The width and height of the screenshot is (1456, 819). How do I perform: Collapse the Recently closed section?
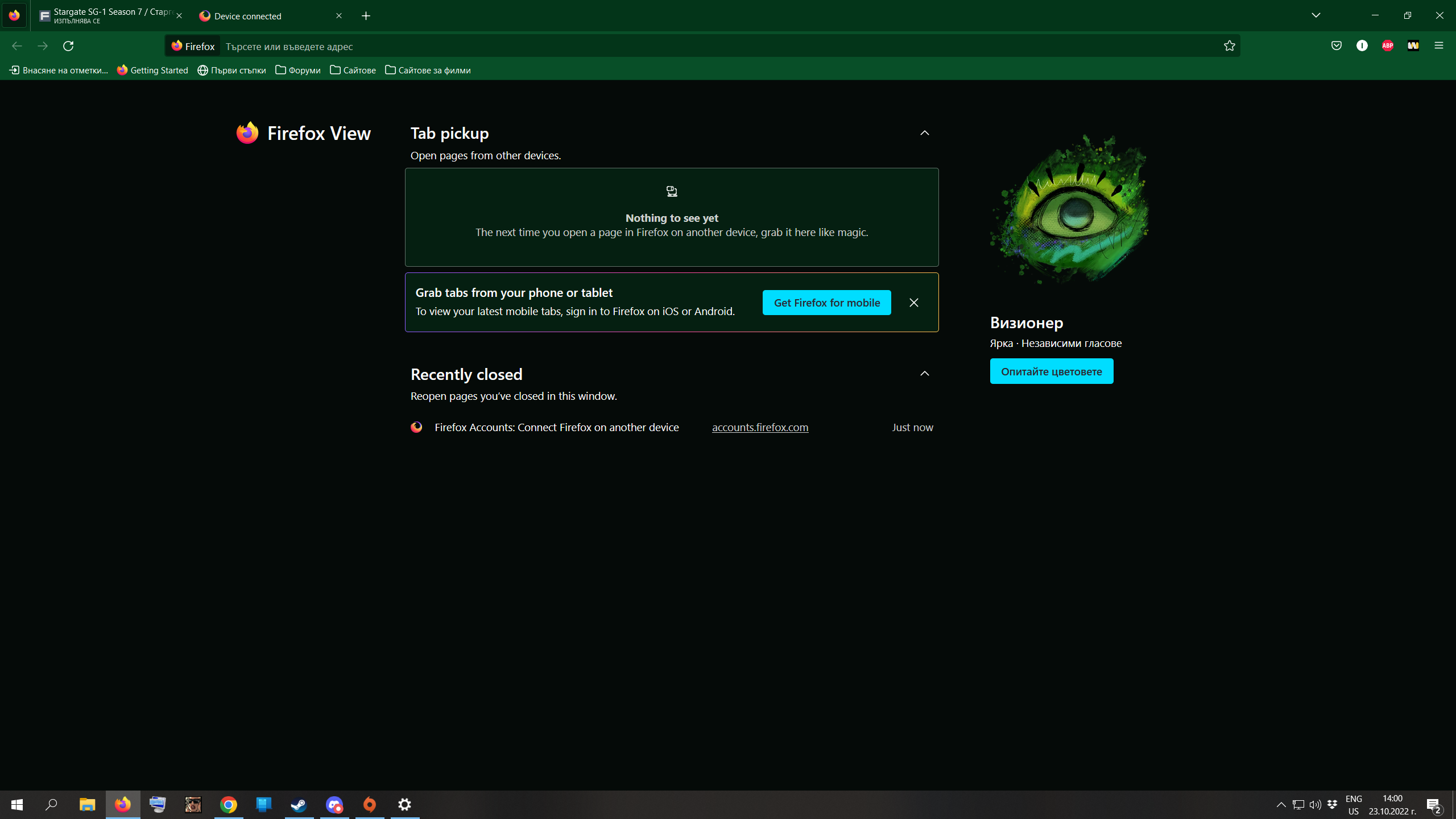coord(924,374)
